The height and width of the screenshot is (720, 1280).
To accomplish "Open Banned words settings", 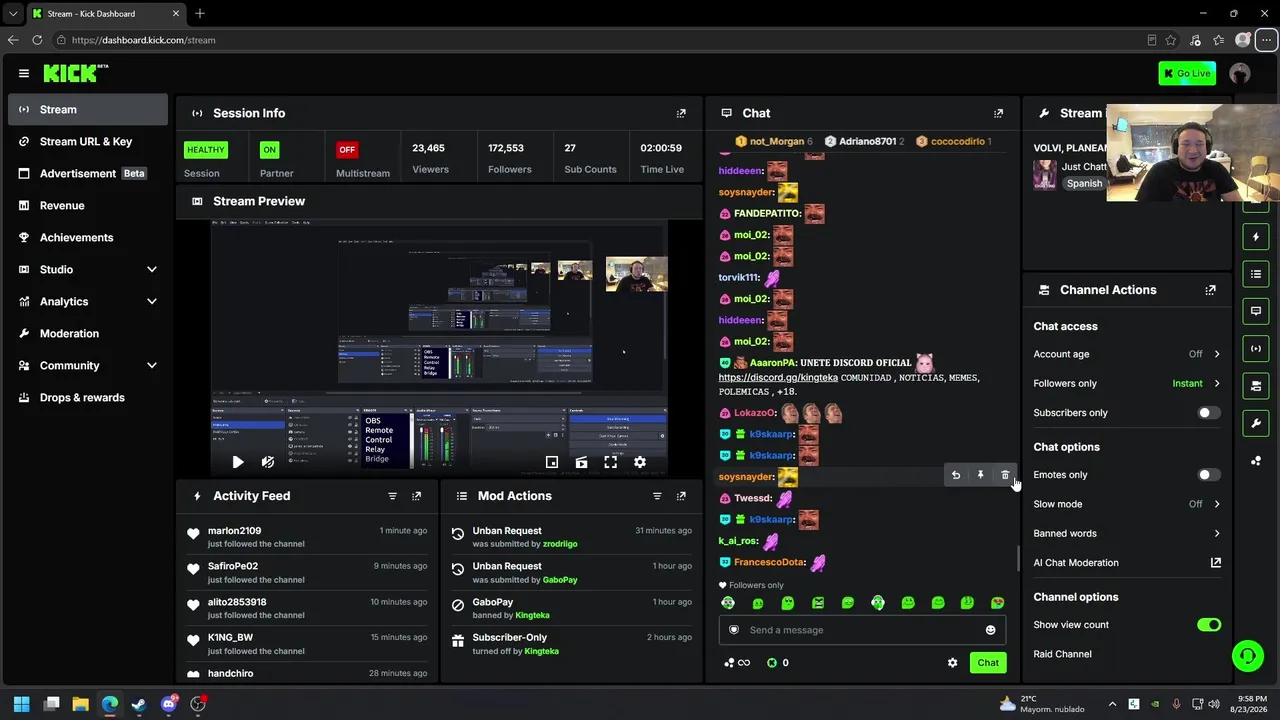I will pyautogui.click(x=1127, y=533).
